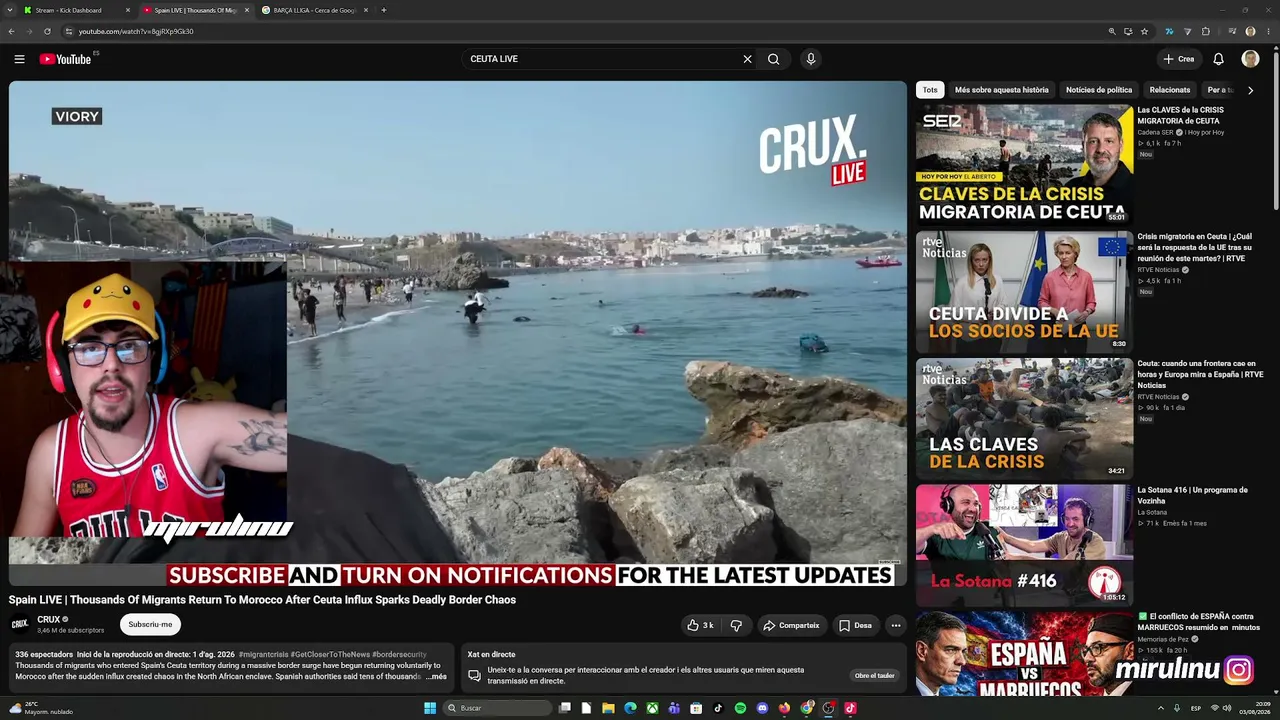Open the taskbar weather widget
The width and height of the screenshot is (1280, 720).
40,708
